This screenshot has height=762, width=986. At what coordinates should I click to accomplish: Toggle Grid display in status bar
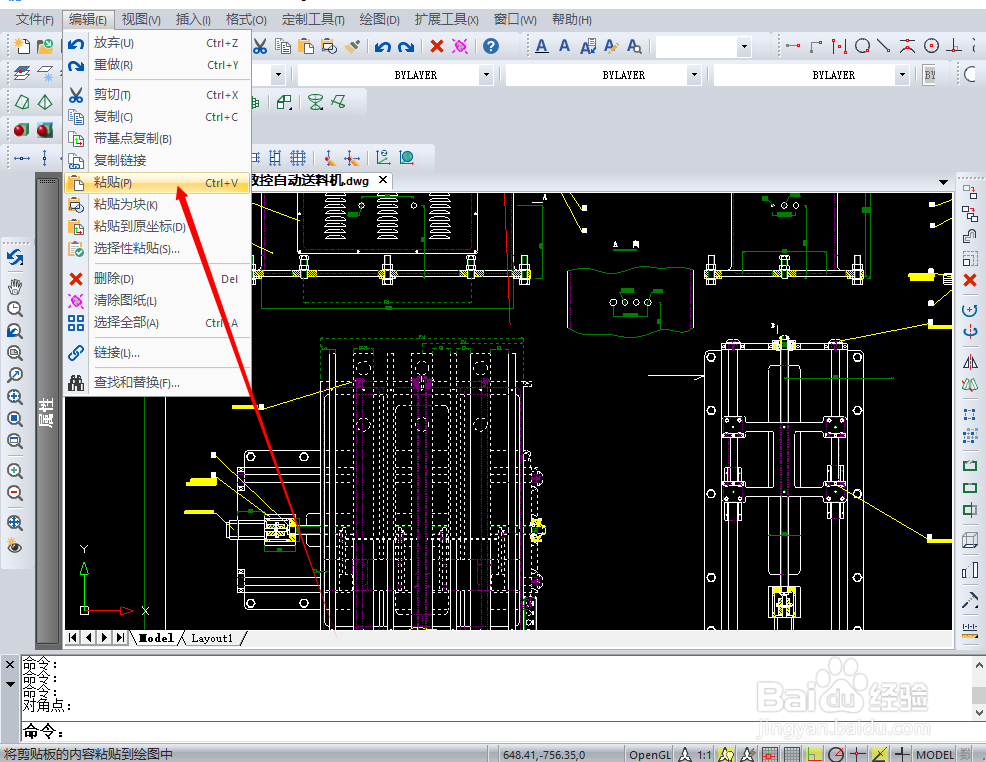click(x=792, y=754)
